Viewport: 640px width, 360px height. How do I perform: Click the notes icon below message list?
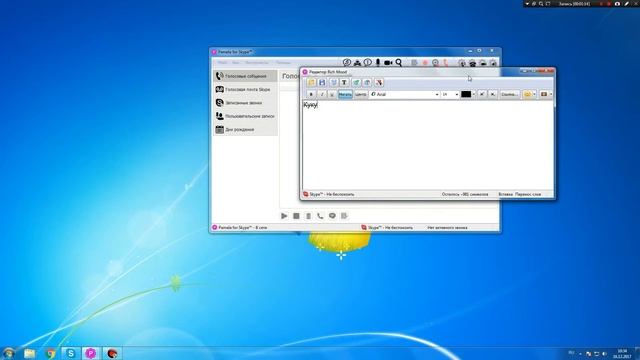344,216
